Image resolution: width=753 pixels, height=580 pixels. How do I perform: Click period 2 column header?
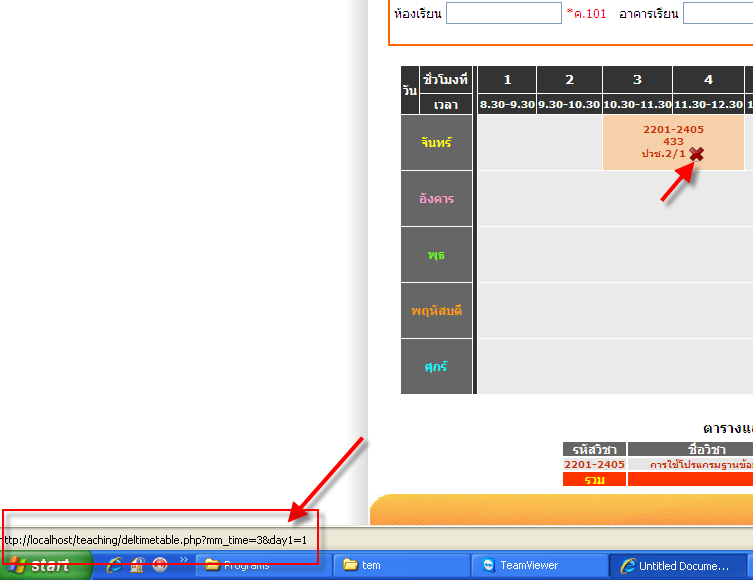point(570,80)
